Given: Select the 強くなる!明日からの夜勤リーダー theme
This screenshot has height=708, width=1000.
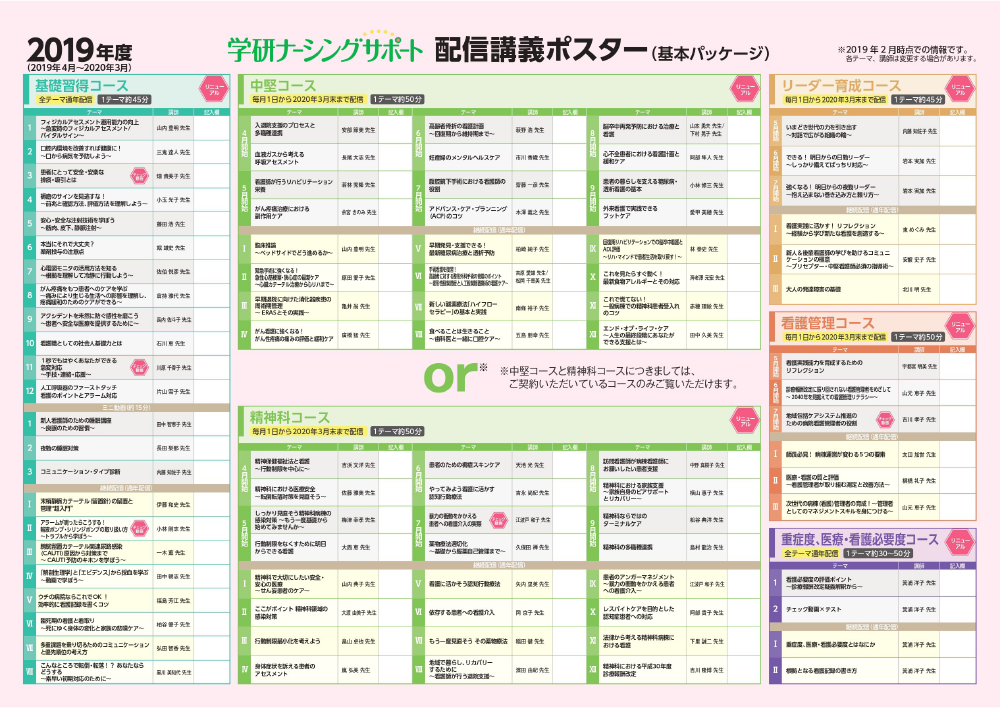Looking at the screenshot, I should (832, 191).
